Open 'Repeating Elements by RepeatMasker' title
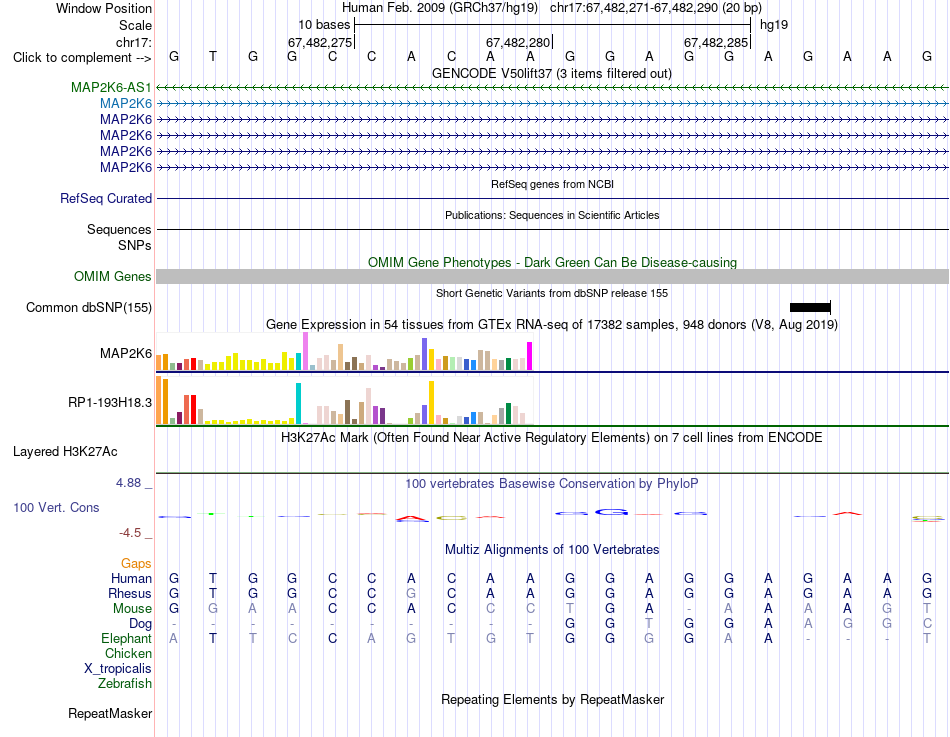Screen dimensions: 950x737 (553, 699)
